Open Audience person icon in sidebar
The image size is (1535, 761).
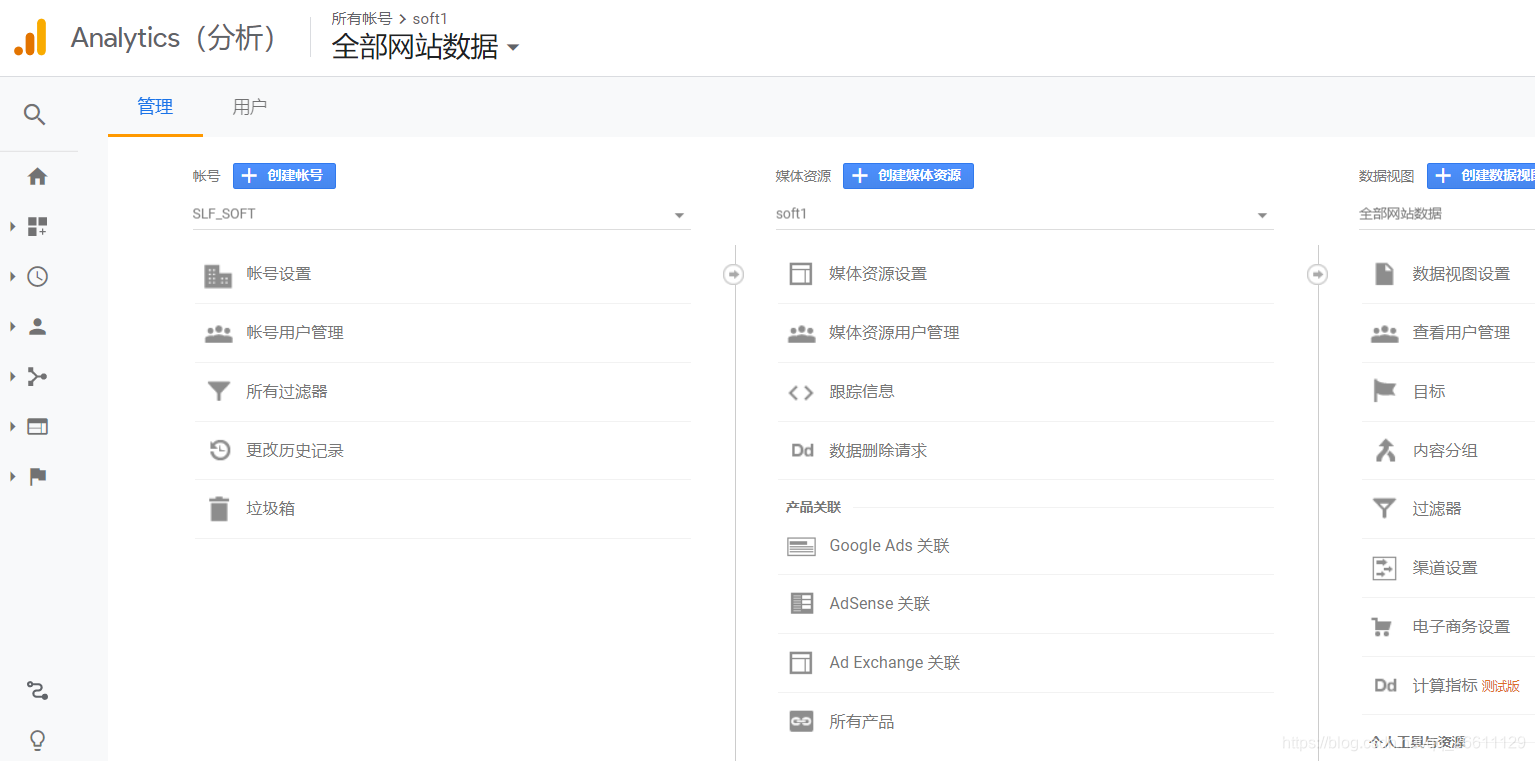[x=37, y=326]
